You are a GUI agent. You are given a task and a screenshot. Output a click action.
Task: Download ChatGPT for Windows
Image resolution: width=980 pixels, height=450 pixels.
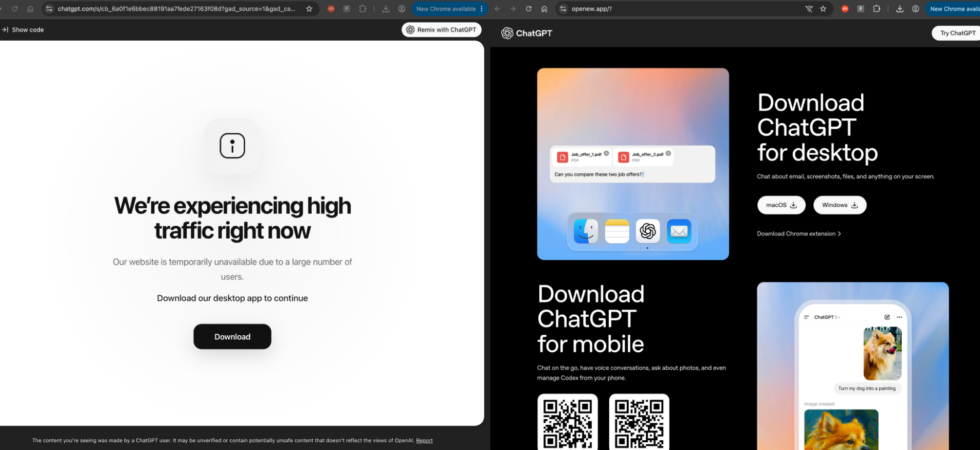click(x=839, y=205)
